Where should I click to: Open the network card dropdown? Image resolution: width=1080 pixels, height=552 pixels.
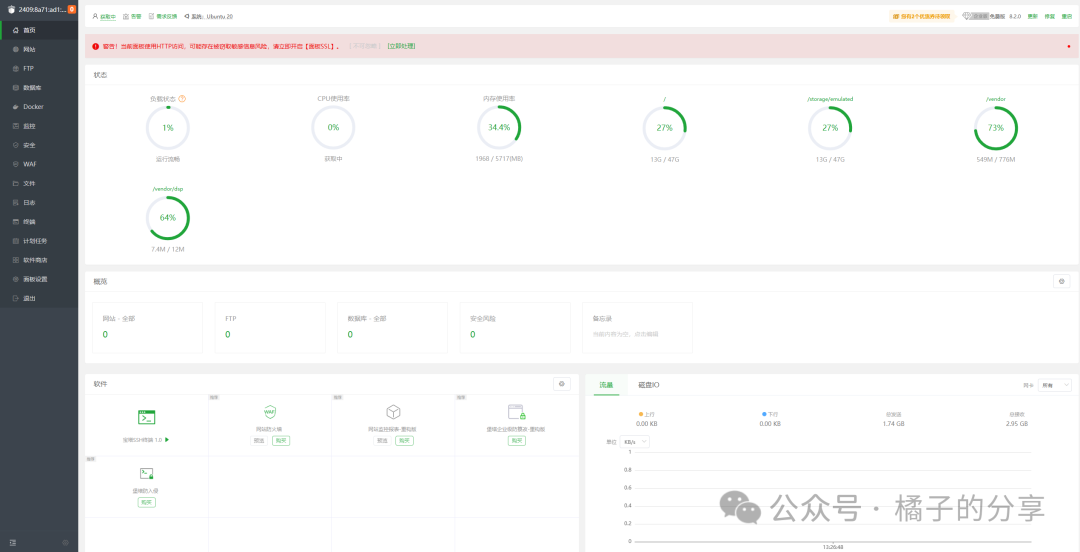(1055, 385)
